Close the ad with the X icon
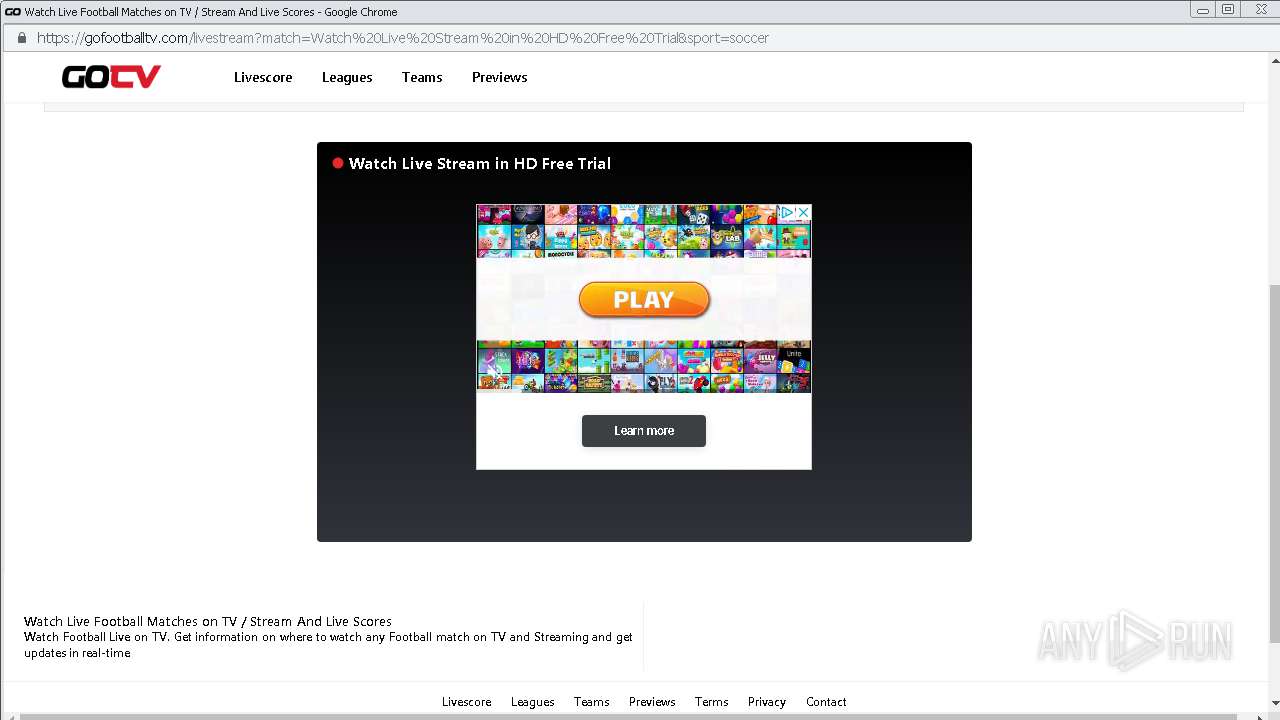Screen dimensions: 1280x720 [803, 212]
